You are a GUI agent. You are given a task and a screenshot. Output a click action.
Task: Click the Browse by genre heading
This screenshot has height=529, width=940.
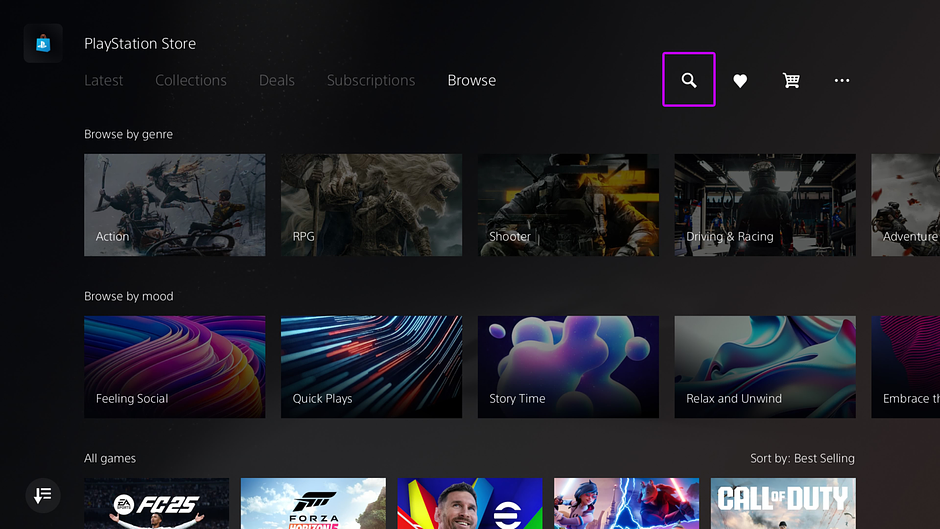(128, 134)
